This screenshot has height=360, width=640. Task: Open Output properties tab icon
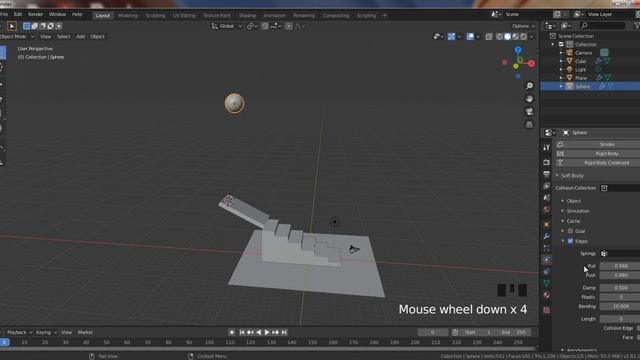tap(547, 174)
